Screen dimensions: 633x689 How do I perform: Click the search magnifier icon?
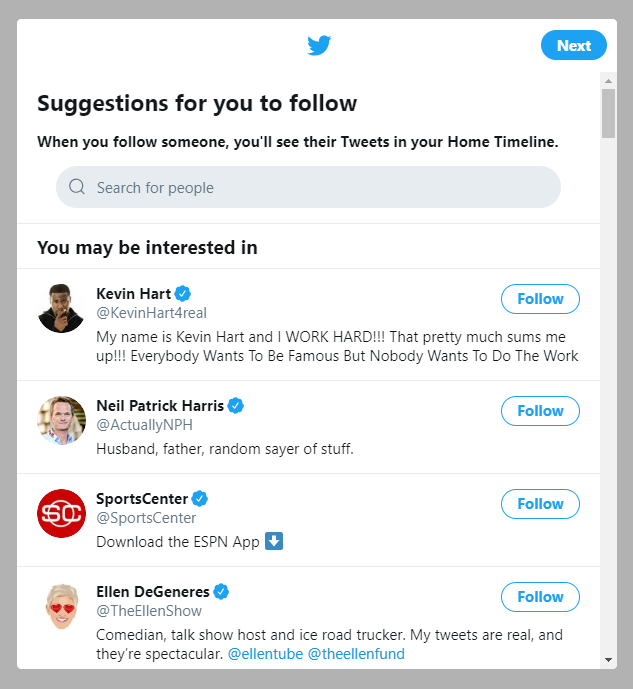(77, 187)
